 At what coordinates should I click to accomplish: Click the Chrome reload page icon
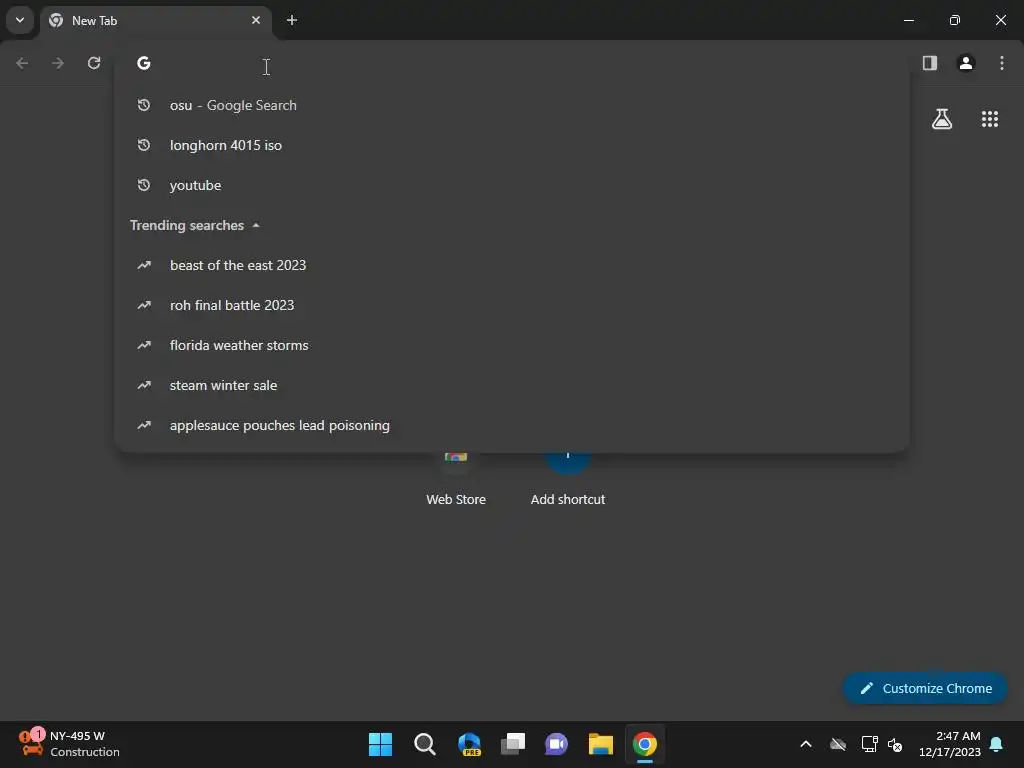pos(94,63)
